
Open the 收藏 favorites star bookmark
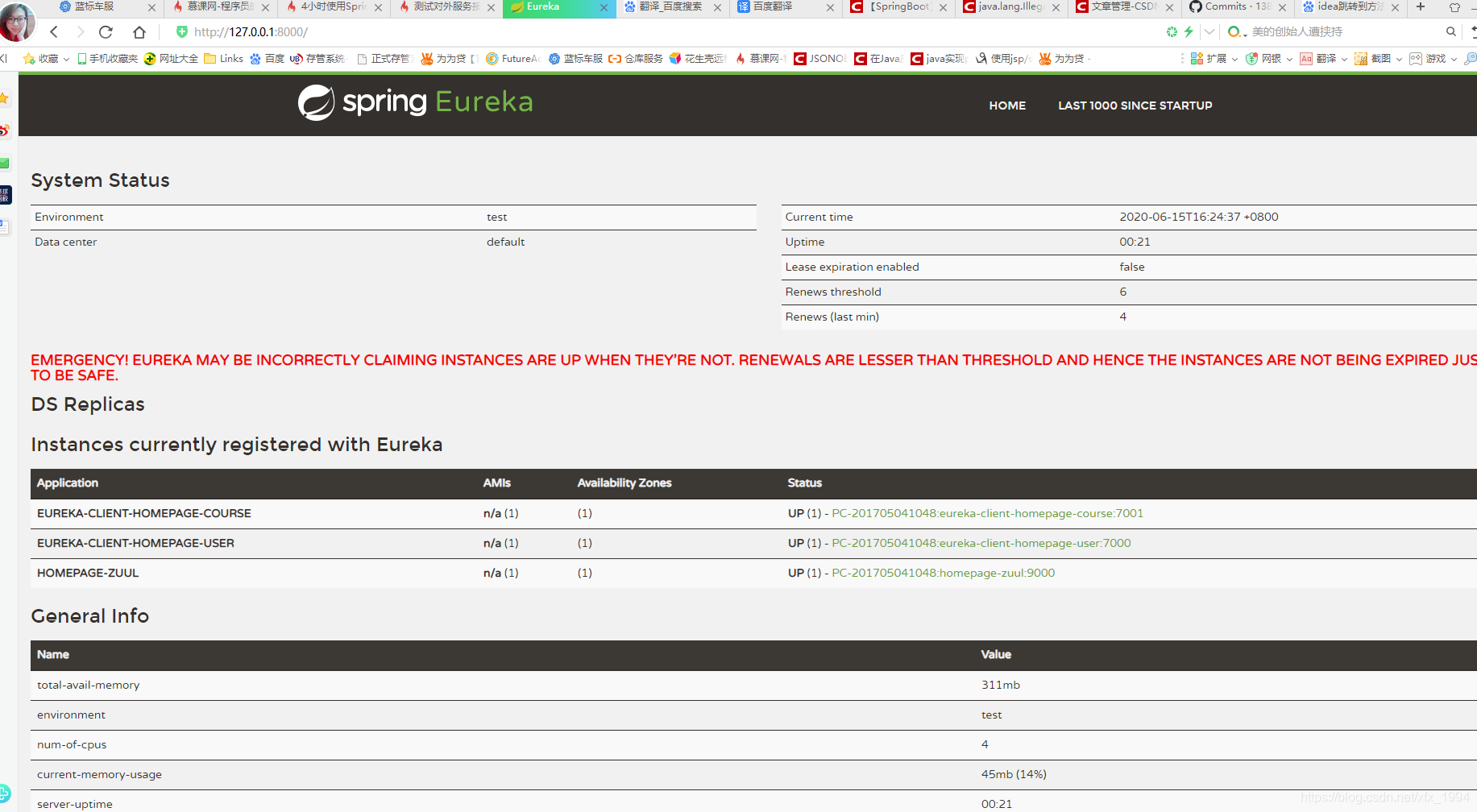click(x=41, y=59)
